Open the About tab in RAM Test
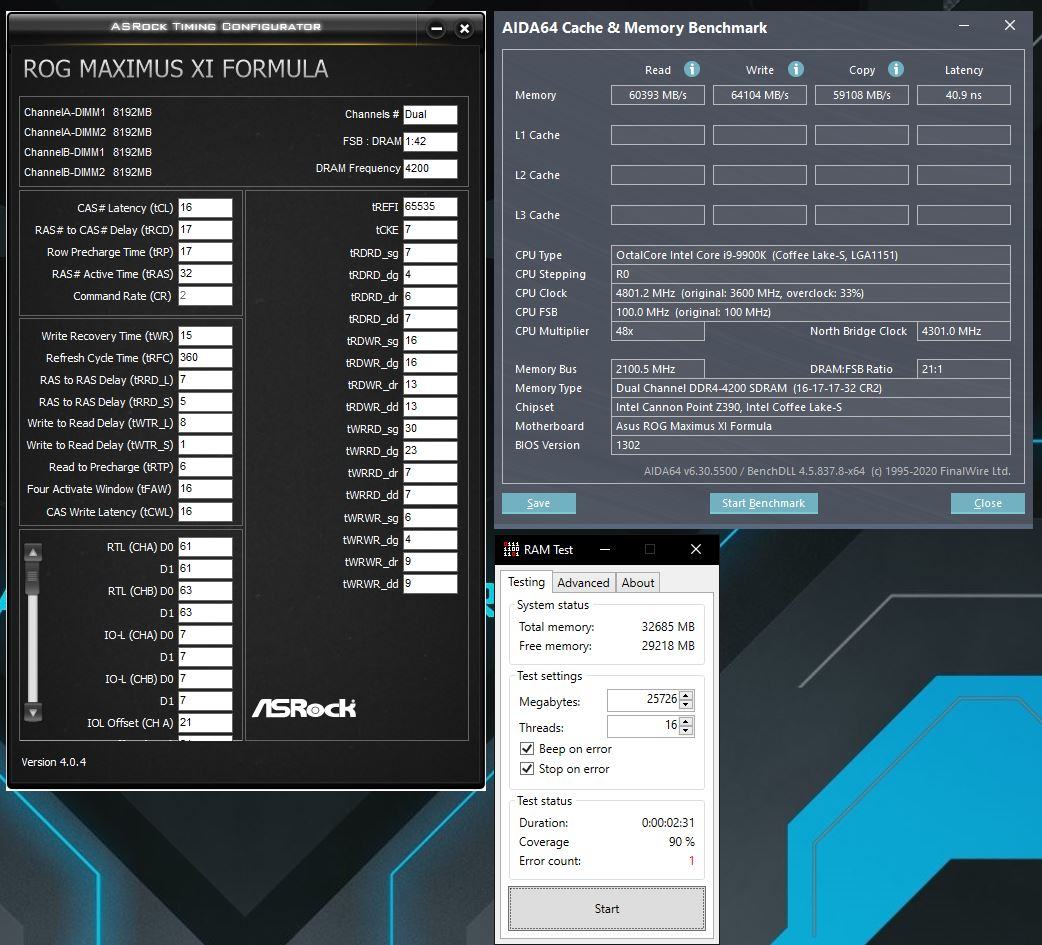The width and height of the screenshot is (1042, 945). [638, 583]
